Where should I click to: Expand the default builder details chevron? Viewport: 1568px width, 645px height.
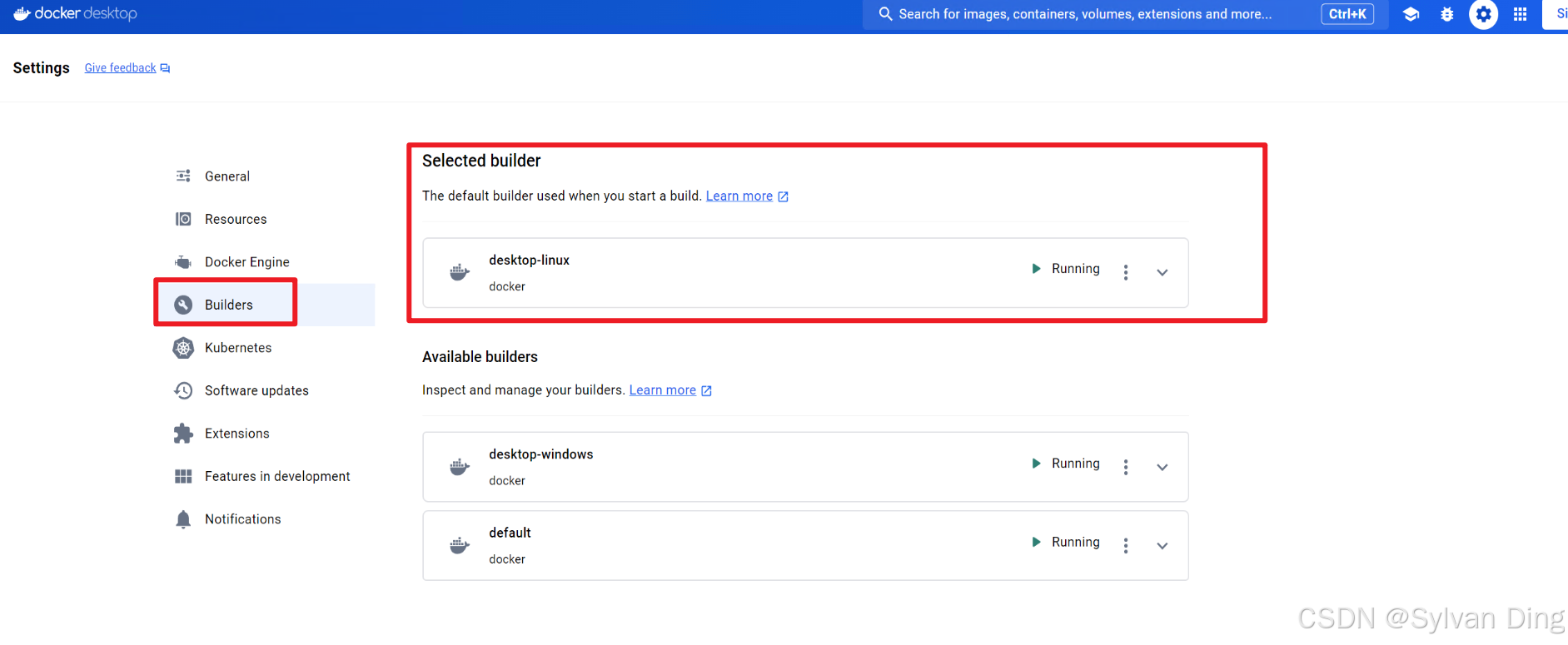click(1162, 545)
